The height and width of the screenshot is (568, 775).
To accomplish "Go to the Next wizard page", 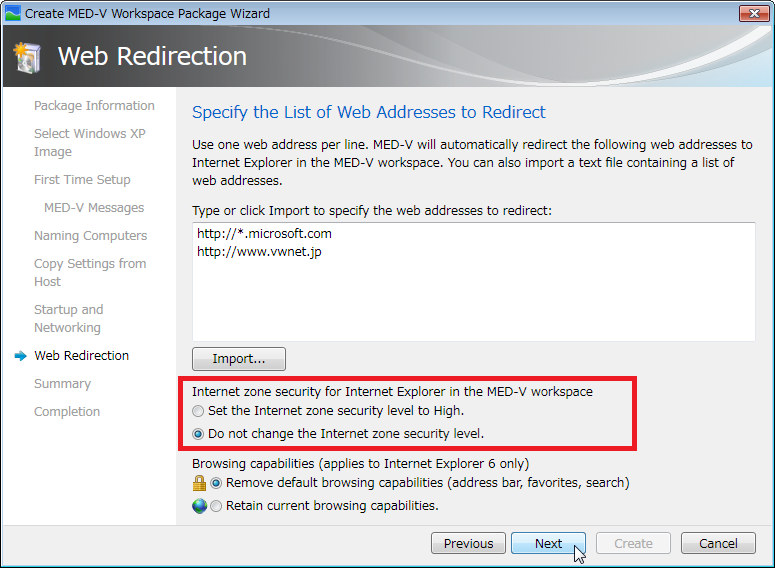I will pyautogui.click(x=548, y=543).
